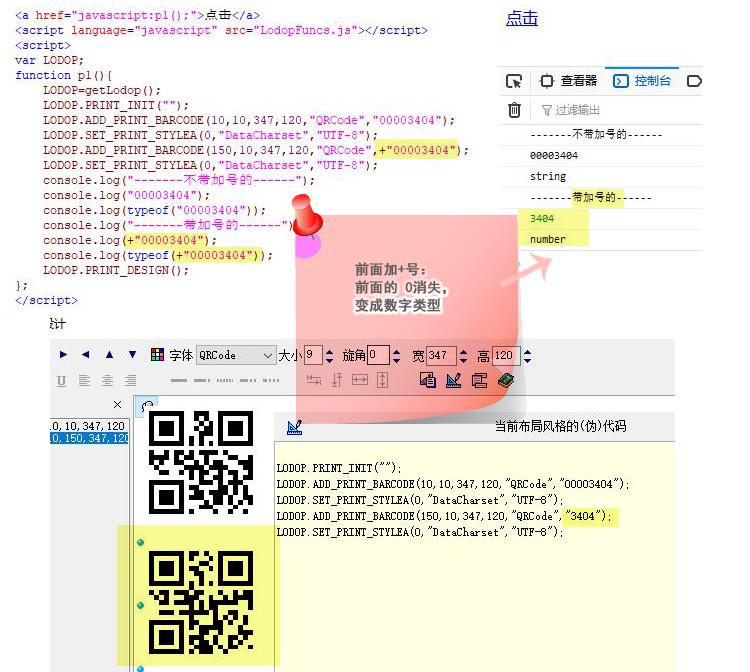
Task: Clear console with the trash icon
Action: [514, 110]
